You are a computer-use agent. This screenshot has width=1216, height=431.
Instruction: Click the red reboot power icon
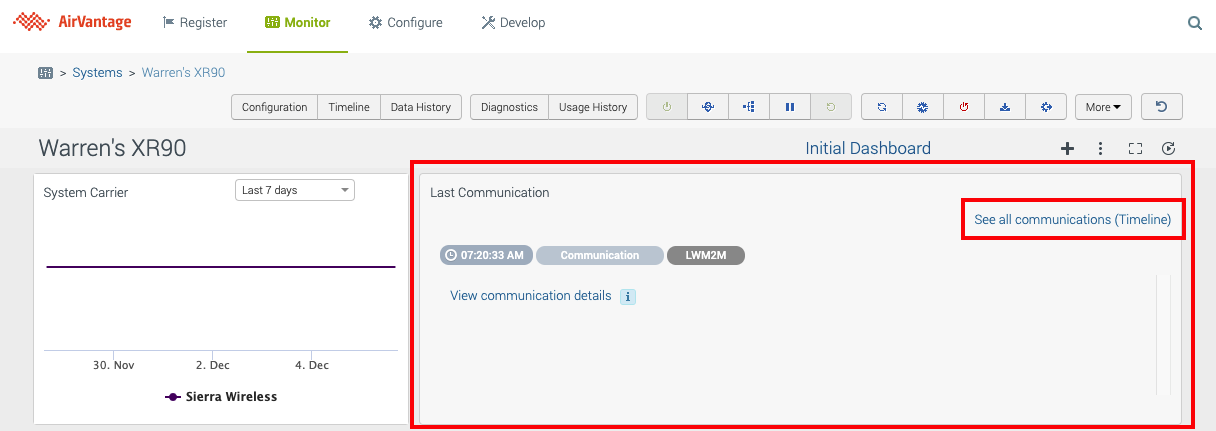[964, 107]
